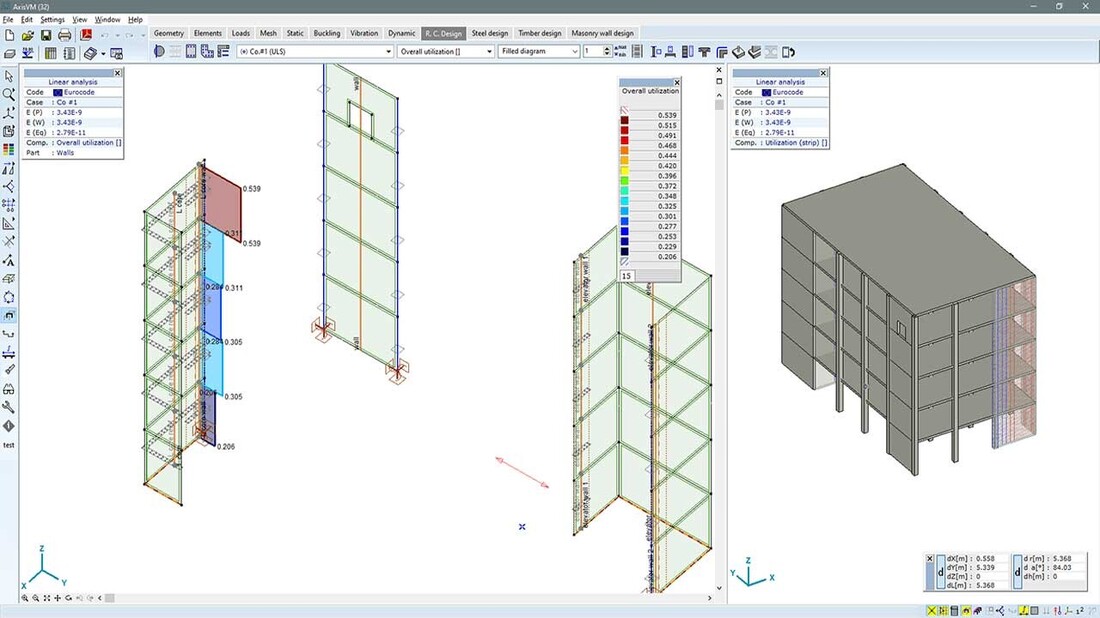Select the arrow selection tool
The image size is (1100, 618).
(9, 76)
